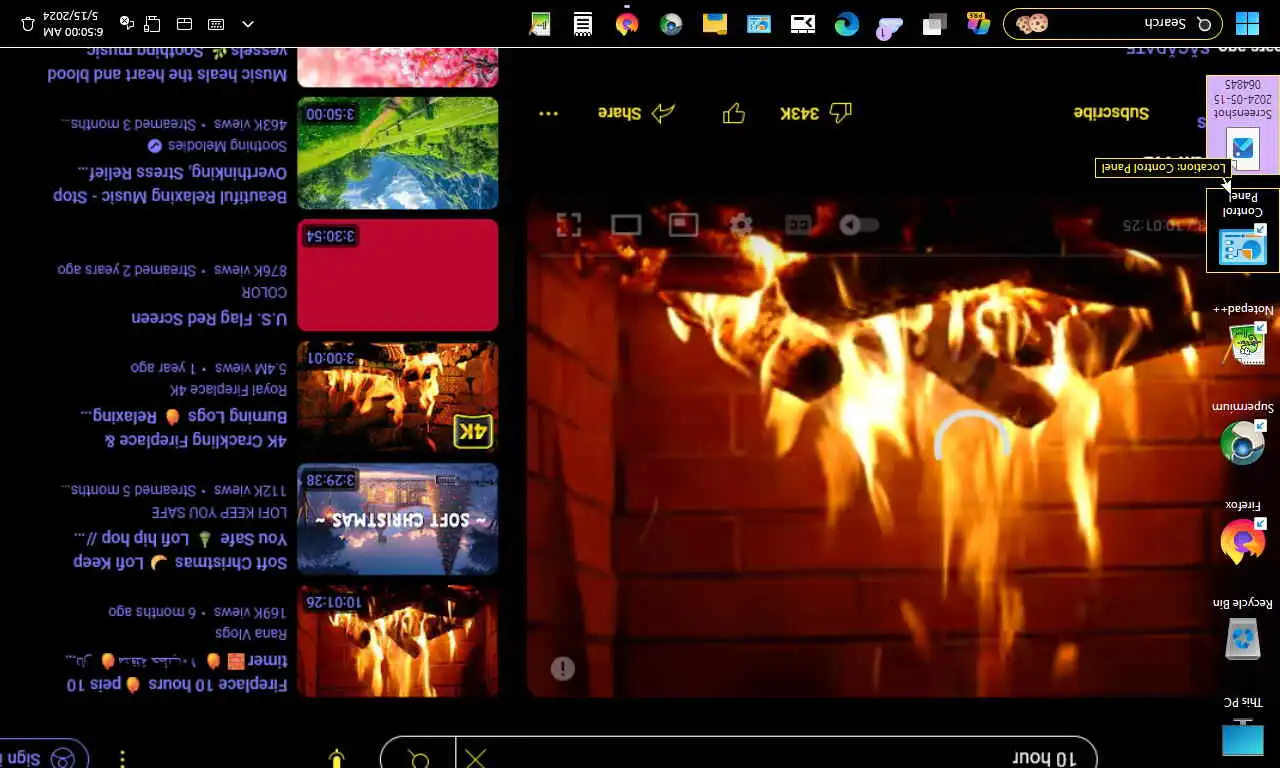Open the touch keyboard tray icon
Screen dimensions: 1280x768
pyautogui.click(x=216, y=24)
